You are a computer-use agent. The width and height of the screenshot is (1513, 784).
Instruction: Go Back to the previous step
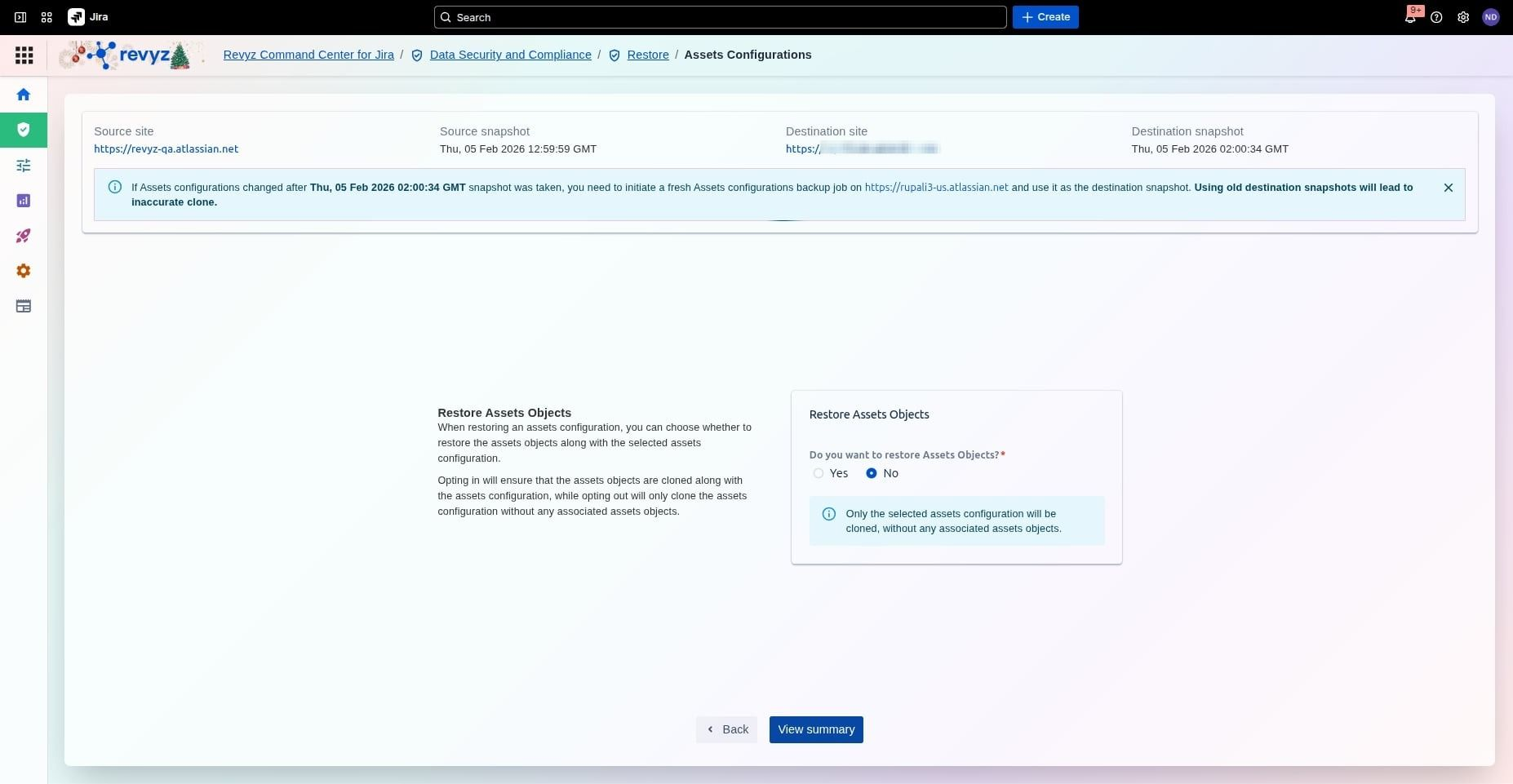click(727, 729)
